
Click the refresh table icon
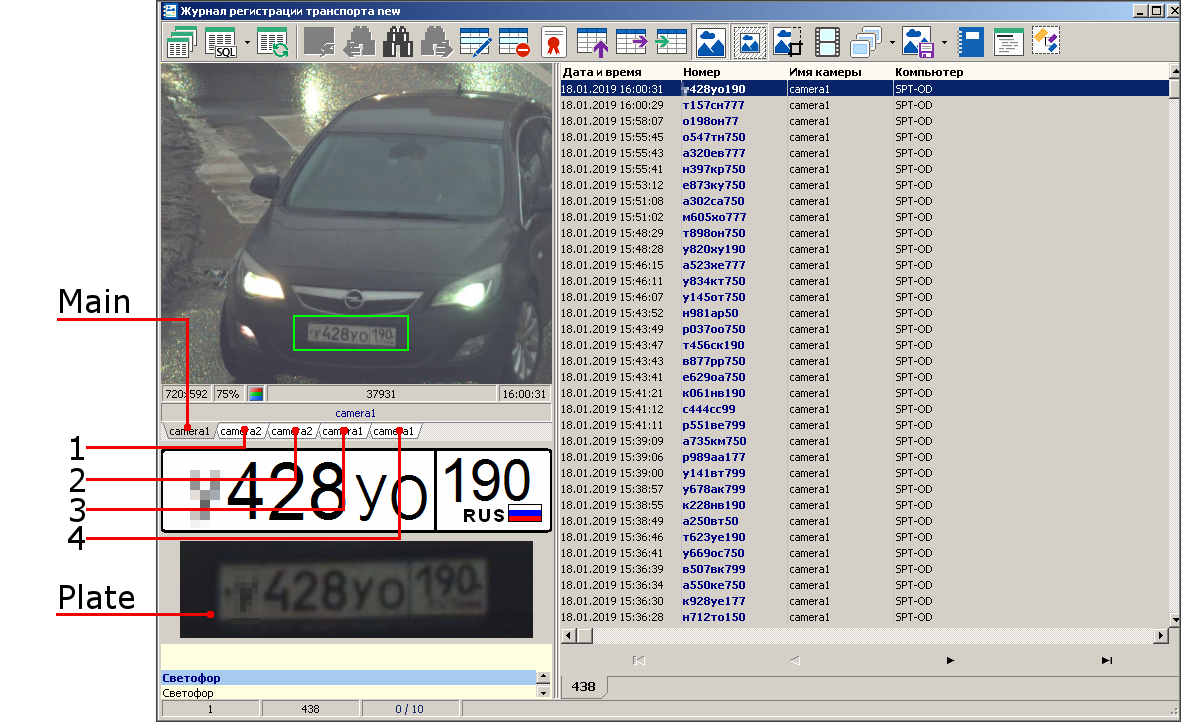(271, 42)
